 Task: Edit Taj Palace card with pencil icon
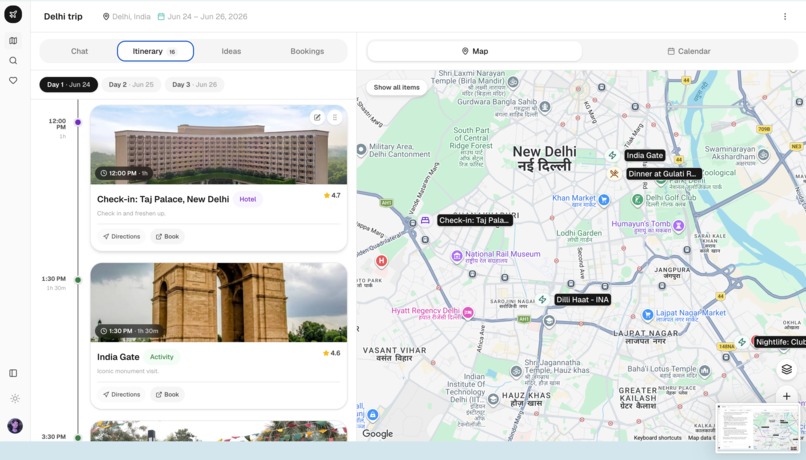coord(317,118)
